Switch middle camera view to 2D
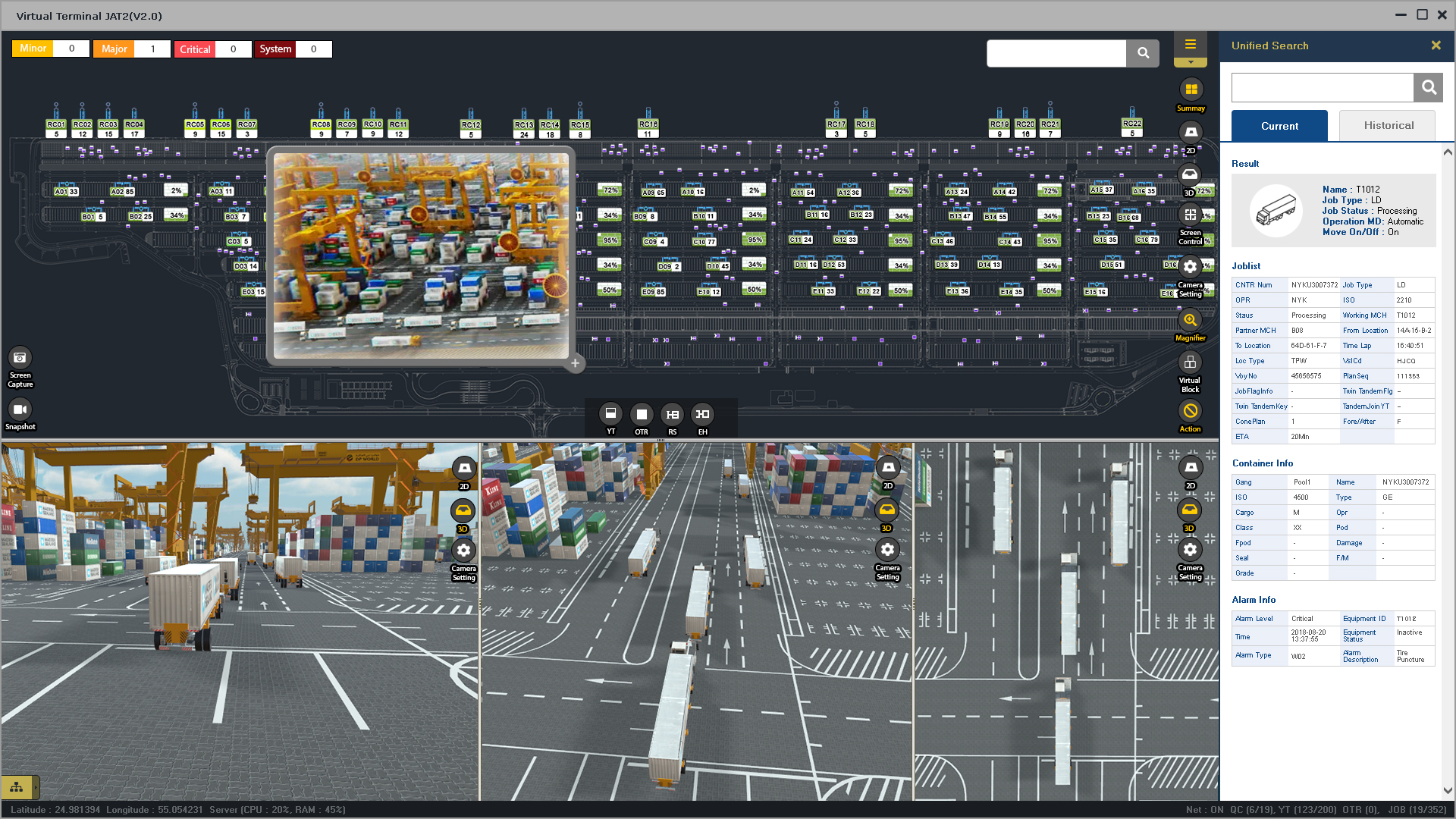This screenshot has width=1456, height=819. point(888,469)
